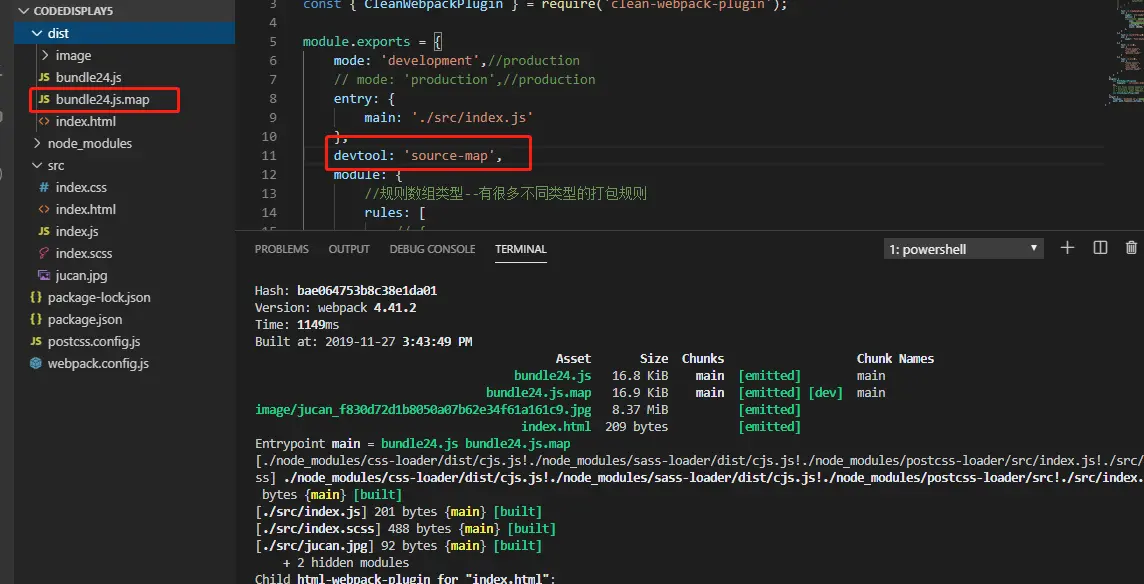Image resolution: width=1144 pixels, height=584 pixels.
Task: Switch to the PROBLEMS panel tab
Action: pyautogui.click(x=282, y=249)
